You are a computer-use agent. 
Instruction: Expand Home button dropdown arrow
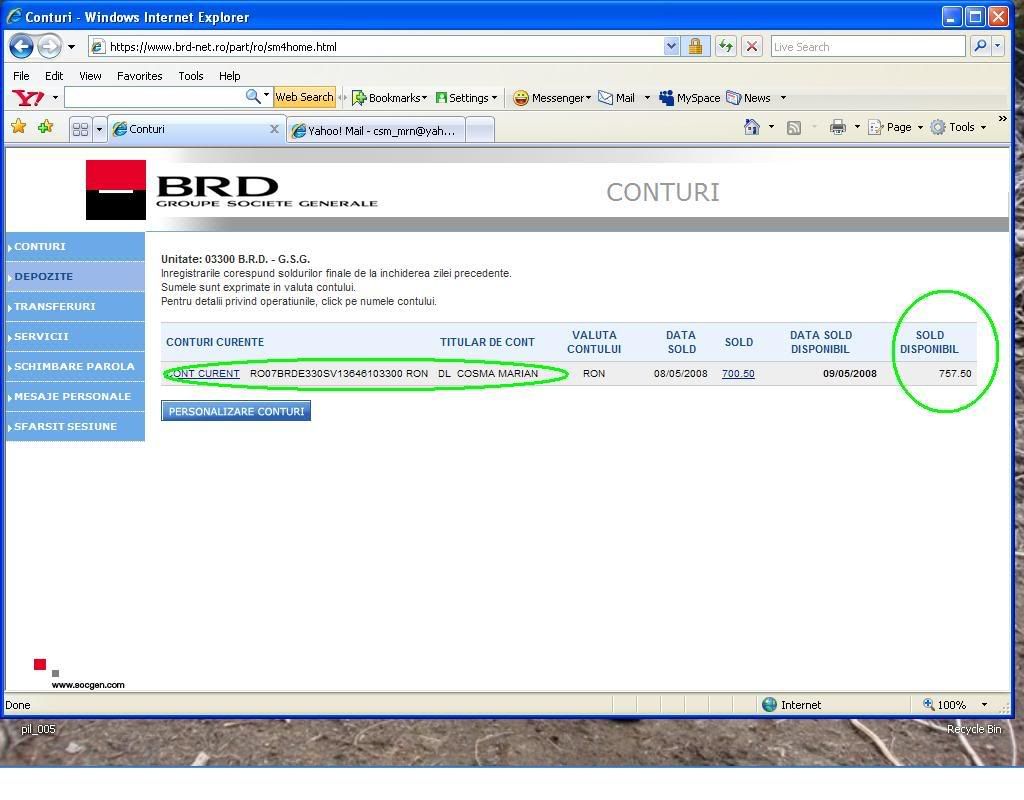pyautogui.click(x=771, y=127)
